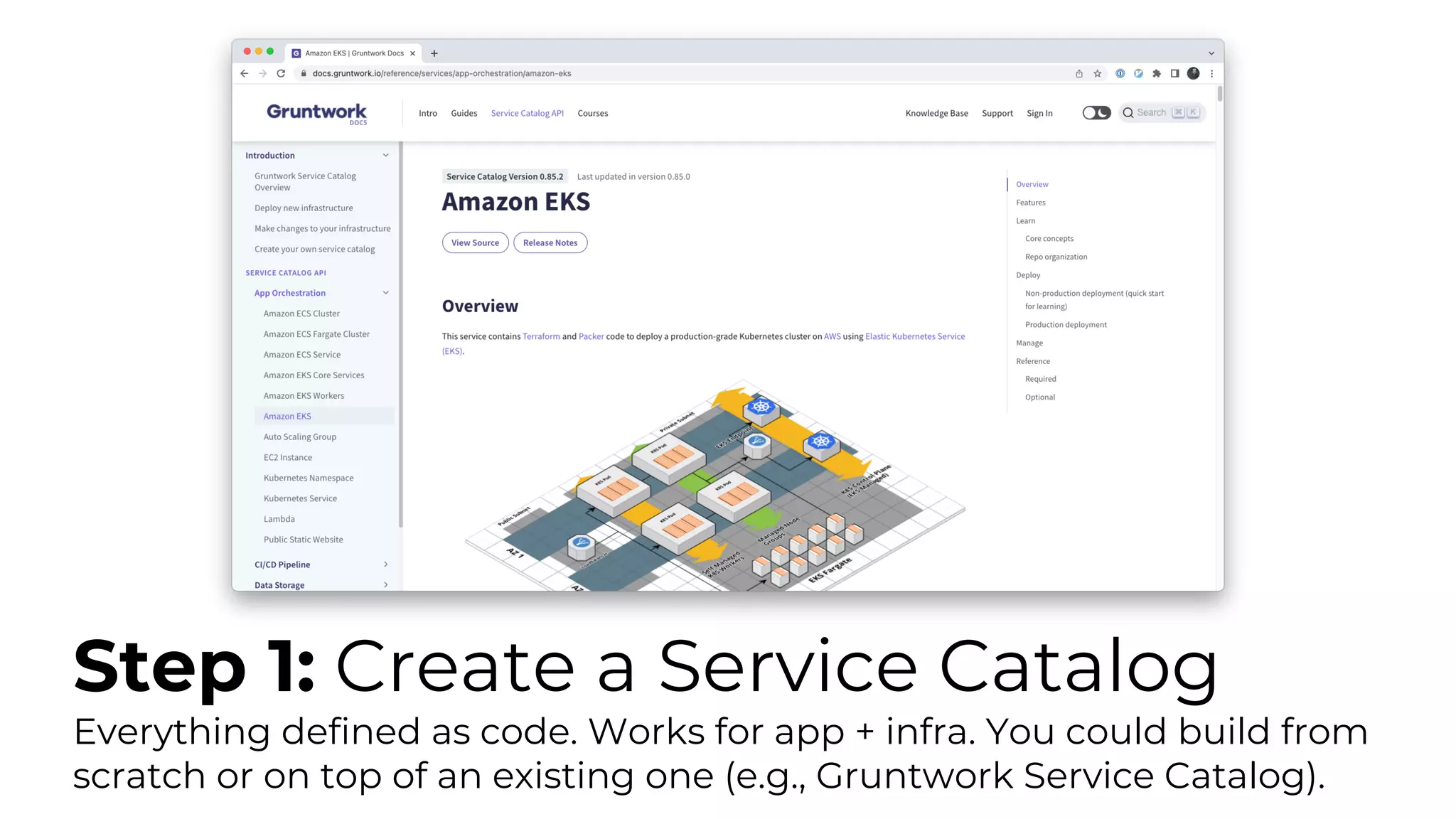1456x819 pixels.
Task: Click the lock icon next to the URL
Action: 304,73
